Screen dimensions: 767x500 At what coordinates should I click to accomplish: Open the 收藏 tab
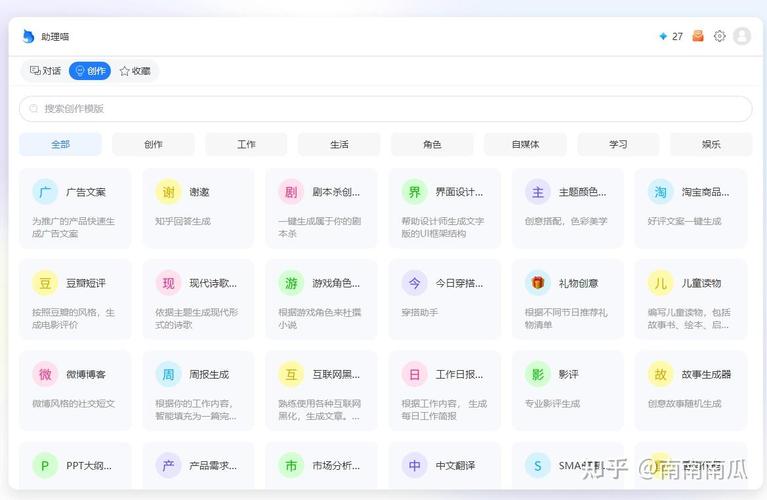tap(135, 71)
